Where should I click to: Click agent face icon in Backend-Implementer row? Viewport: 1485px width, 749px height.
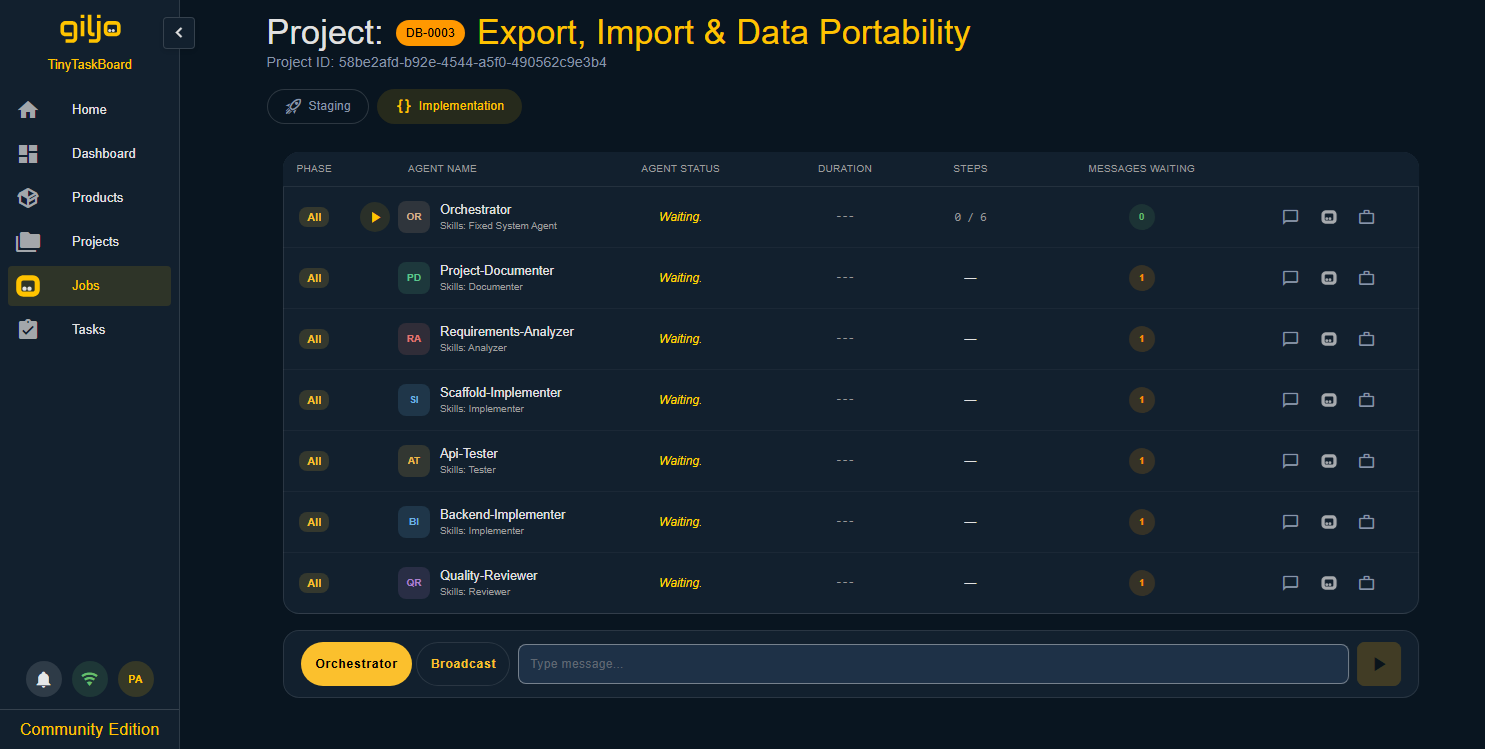[x=1329, y=522]
